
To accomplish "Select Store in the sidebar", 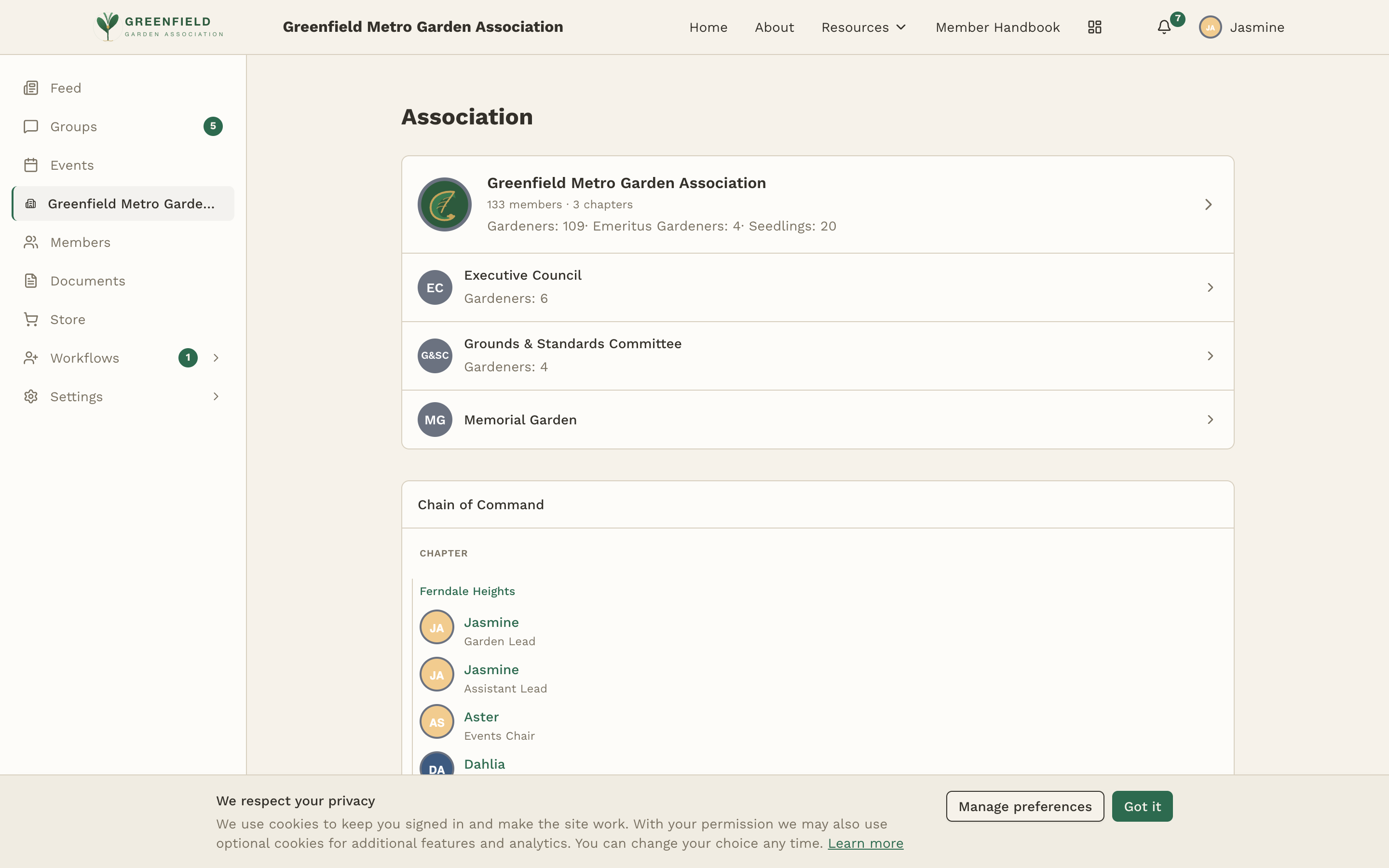I will 123,319.
